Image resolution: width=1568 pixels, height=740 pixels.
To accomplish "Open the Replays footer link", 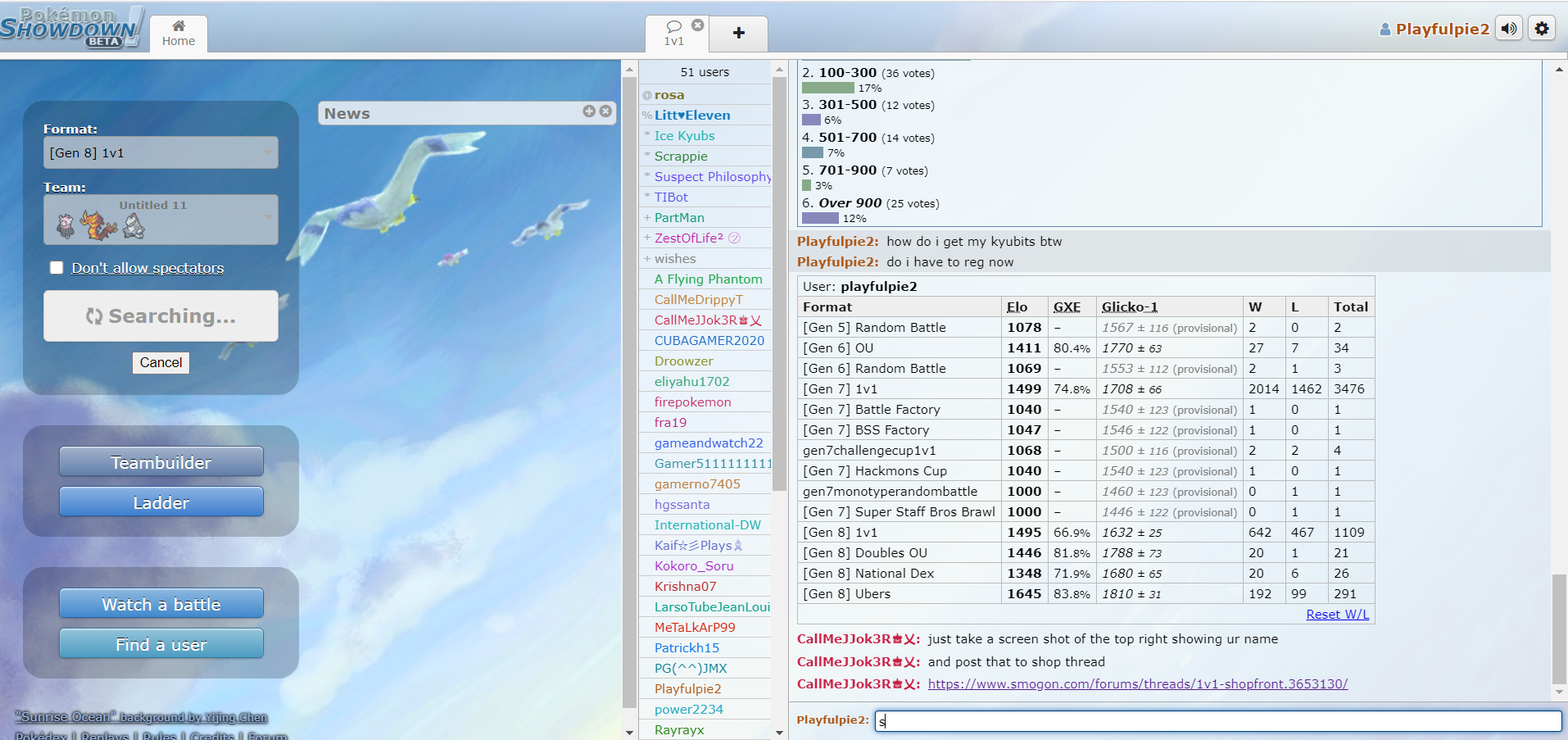I will pos(105,735).
